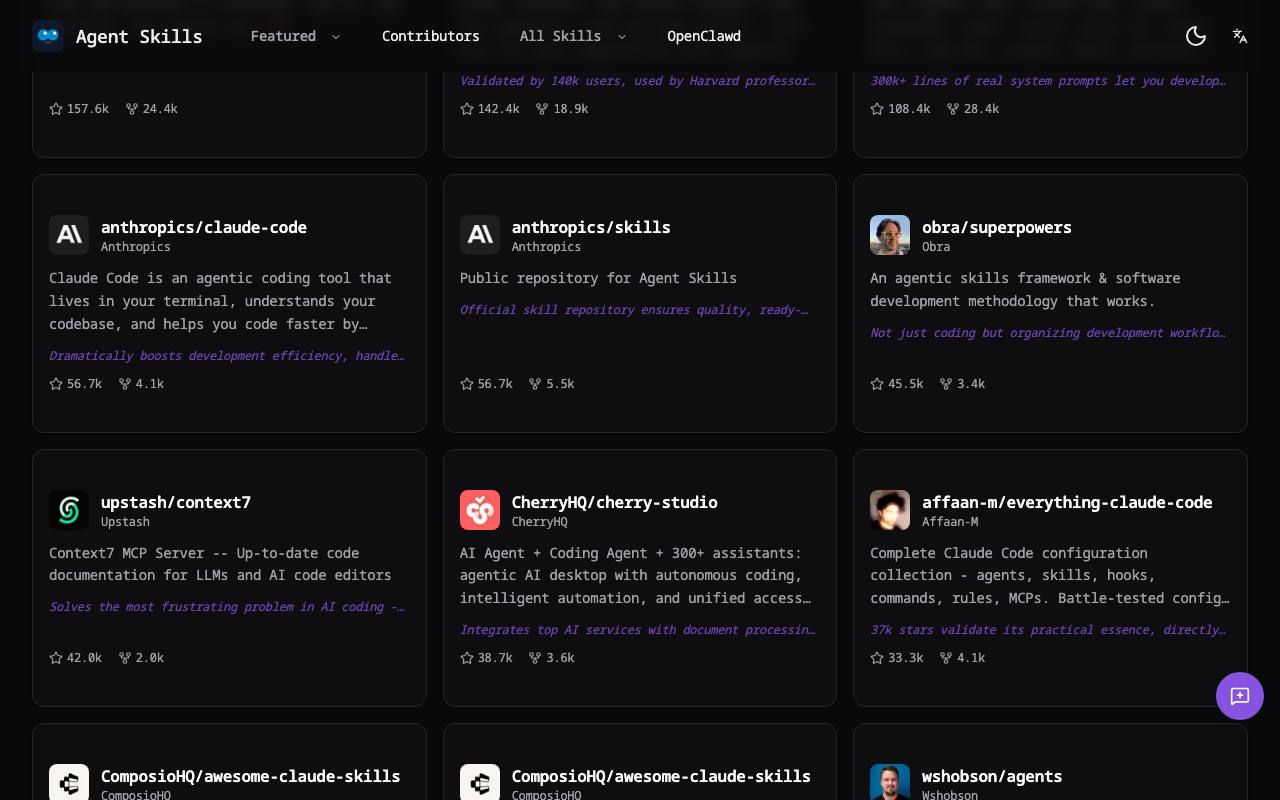Viewport: 1280px width, 800px height.
Task: Click the fork icon beside 18.9k
Action: click(542, 109)
